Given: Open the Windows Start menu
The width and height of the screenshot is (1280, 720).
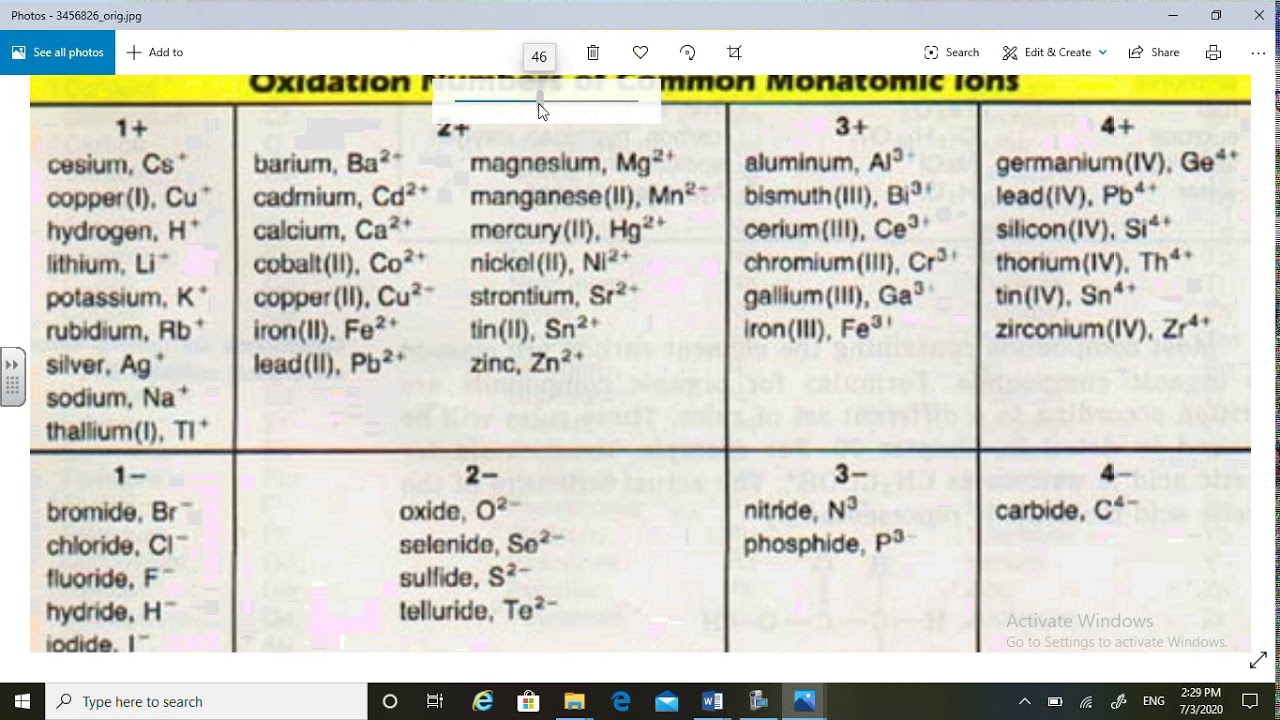Looking at the screenshot, I should (22, 701).
